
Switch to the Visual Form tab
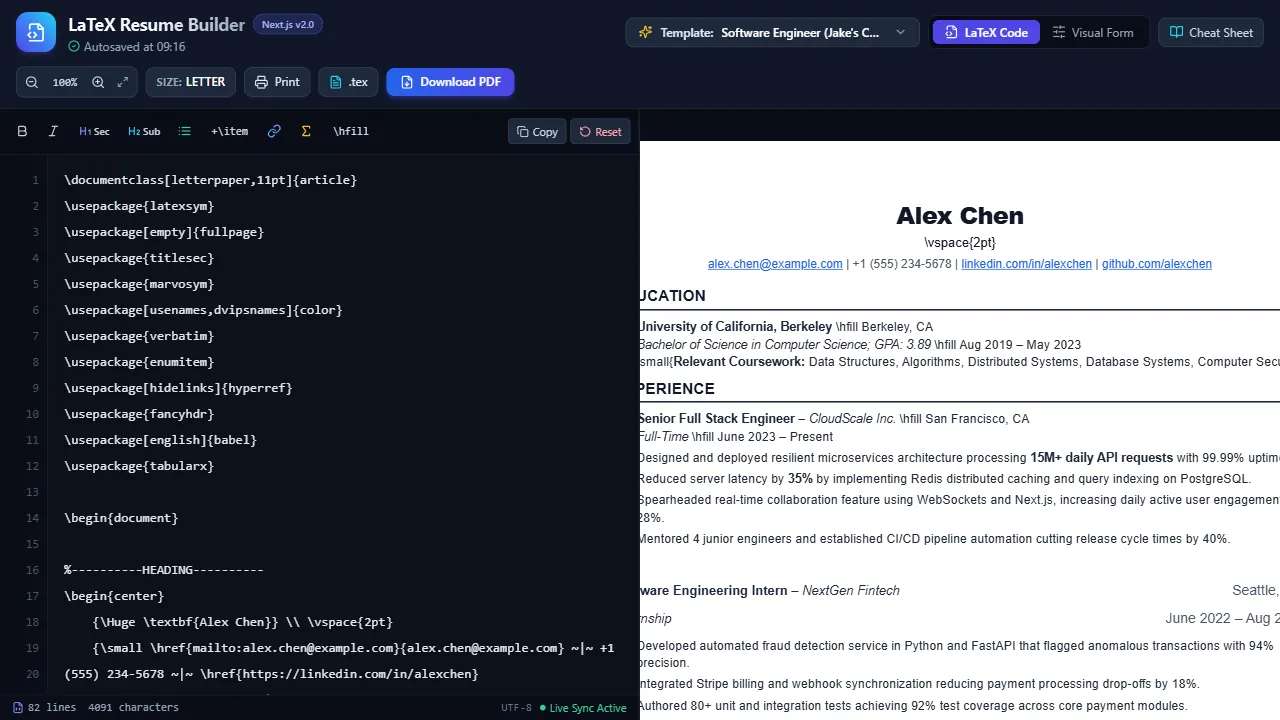pyautogui.click(x=1092, y=32)
